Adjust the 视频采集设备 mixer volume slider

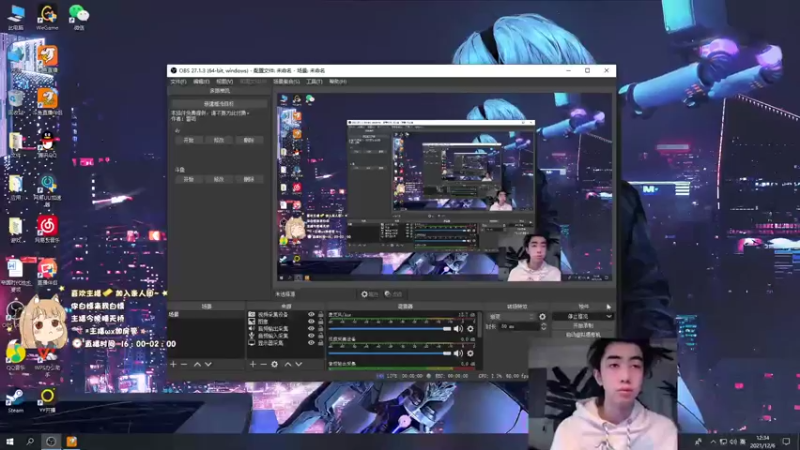pyautogui.click(x=390, y=353)
